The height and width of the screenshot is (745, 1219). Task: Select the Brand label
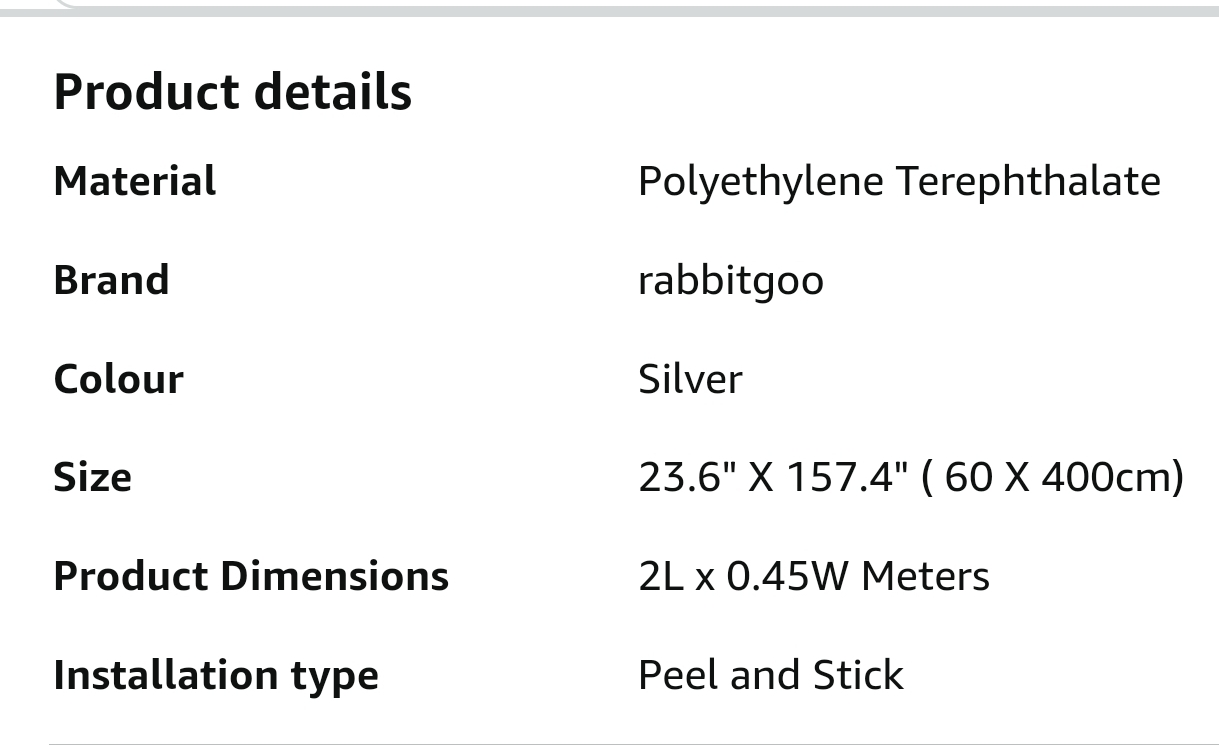click(x=111, y=279)
